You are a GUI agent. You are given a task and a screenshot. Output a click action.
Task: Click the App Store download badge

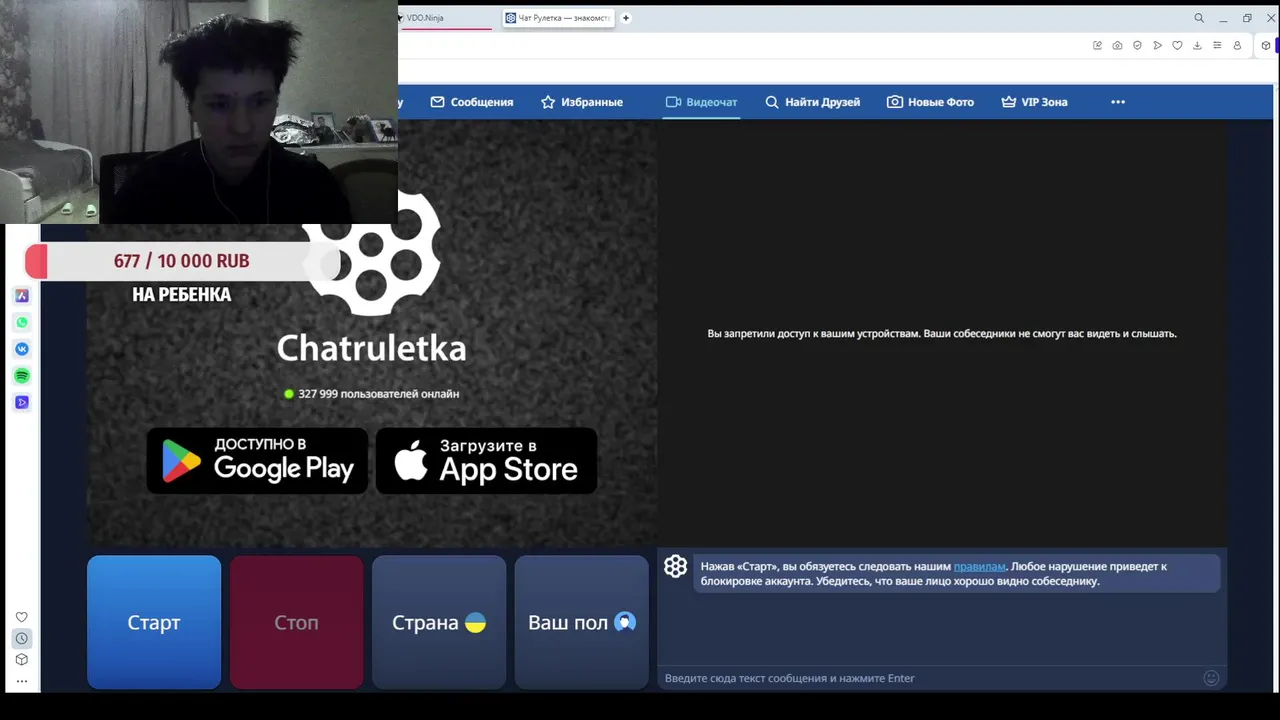click(x=486, y=461)
